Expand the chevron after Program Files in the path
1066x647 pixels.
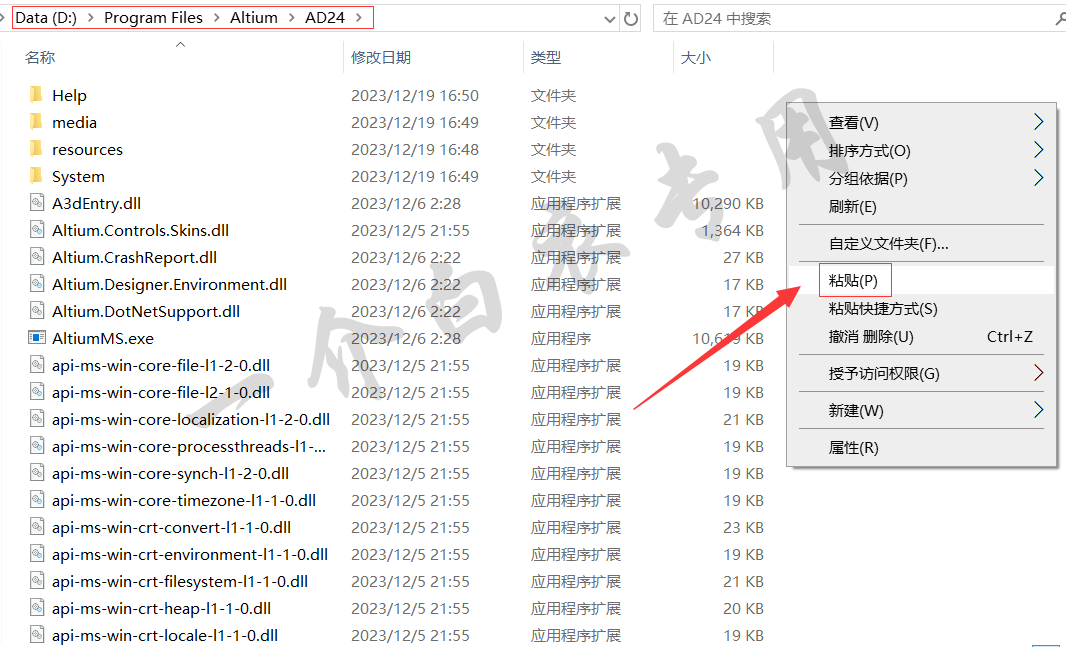216,18
